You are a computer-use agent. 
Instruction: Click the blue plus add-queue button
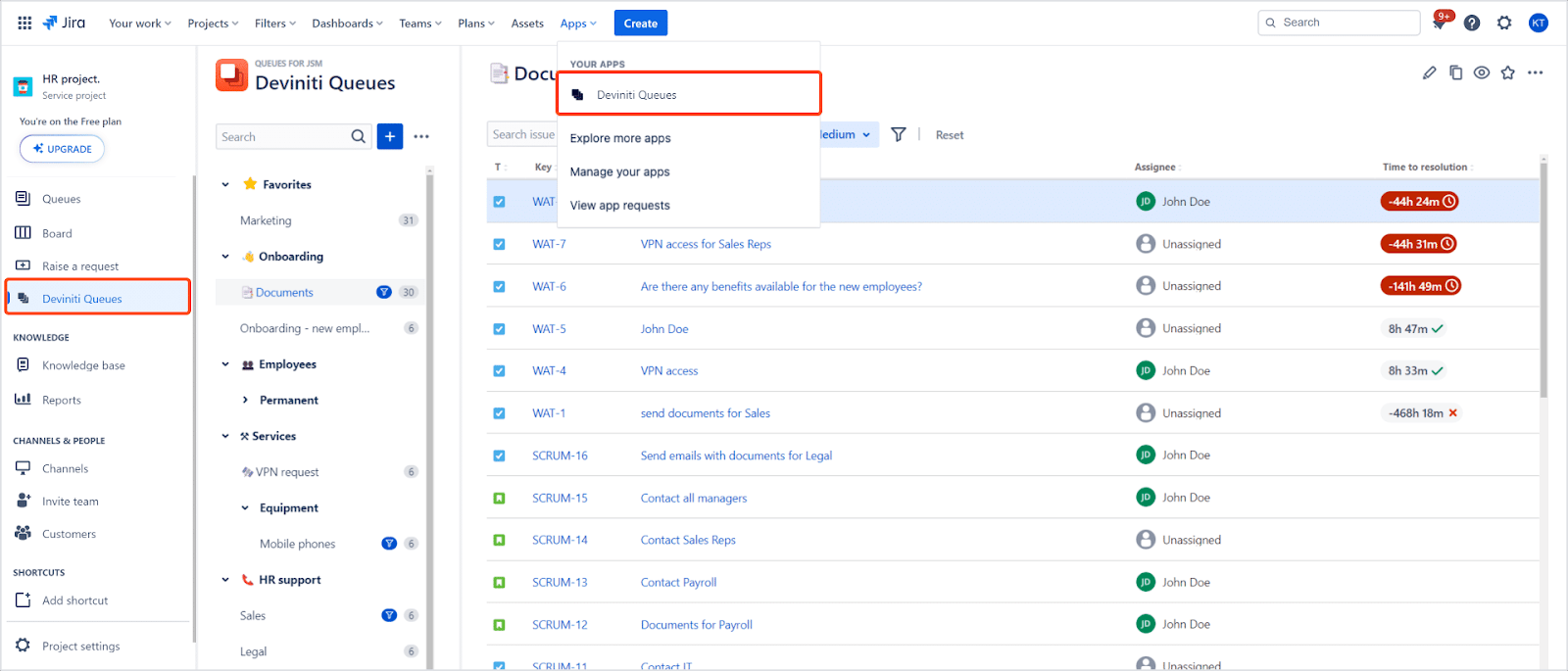390,136
